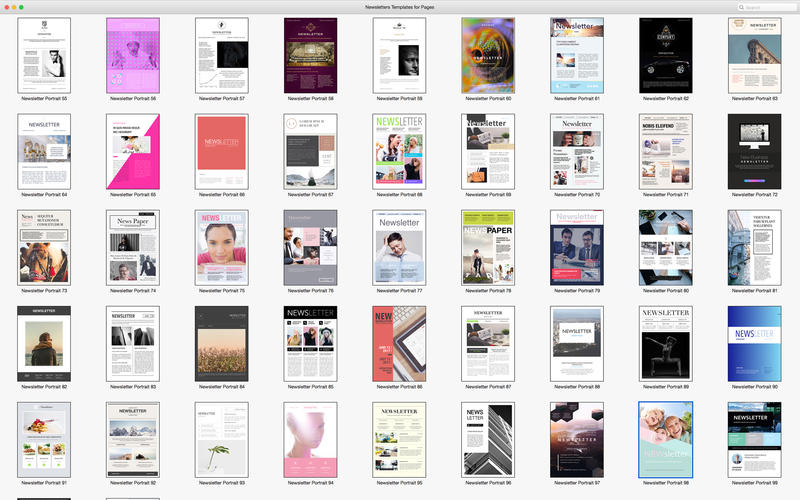Click the 'Newsletter Portrait 67' label

point(310,194)
